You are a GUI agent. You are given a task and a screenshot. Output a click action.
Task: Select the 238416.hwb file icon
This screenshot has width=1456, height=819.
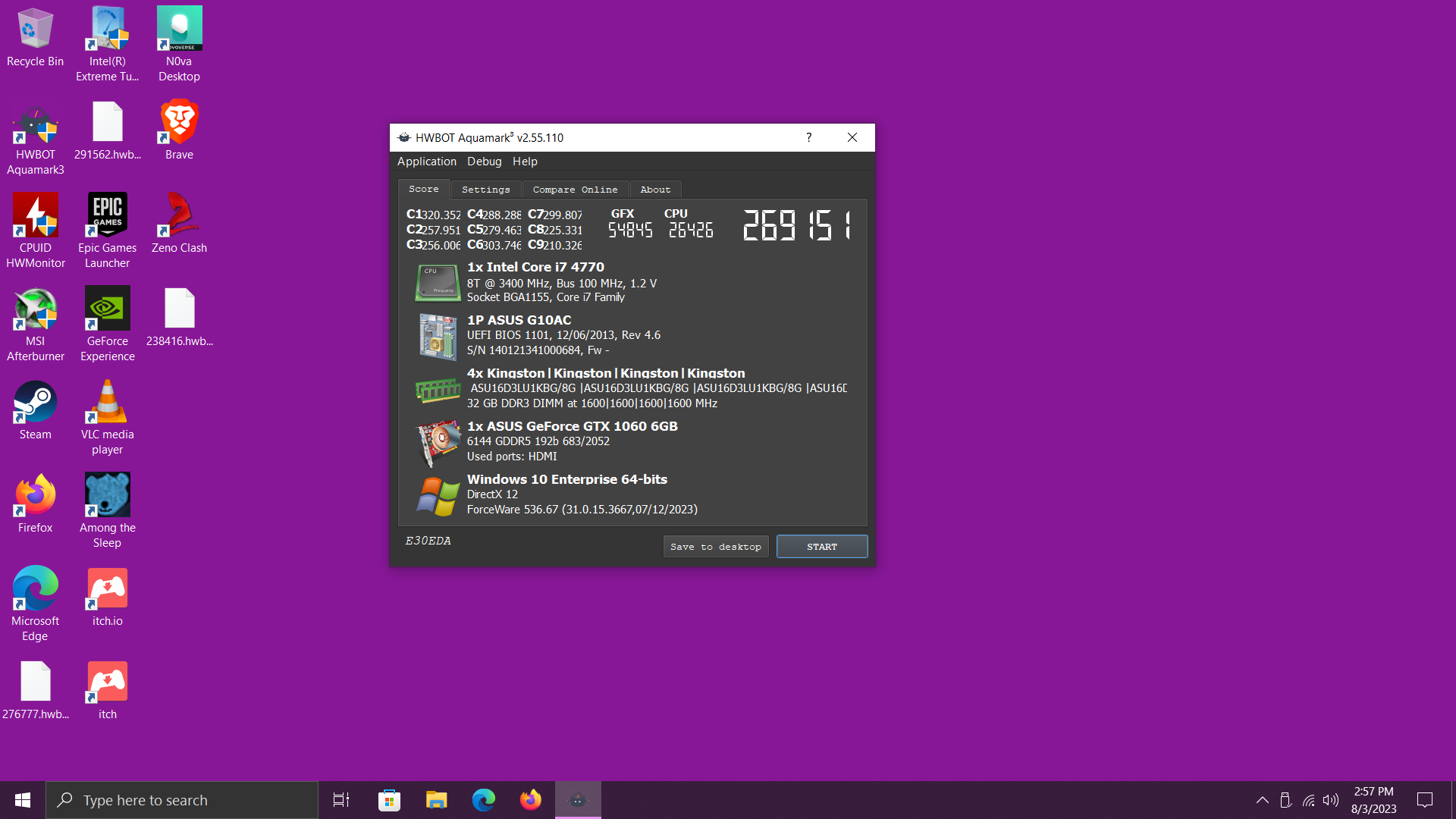click(179, 317)
